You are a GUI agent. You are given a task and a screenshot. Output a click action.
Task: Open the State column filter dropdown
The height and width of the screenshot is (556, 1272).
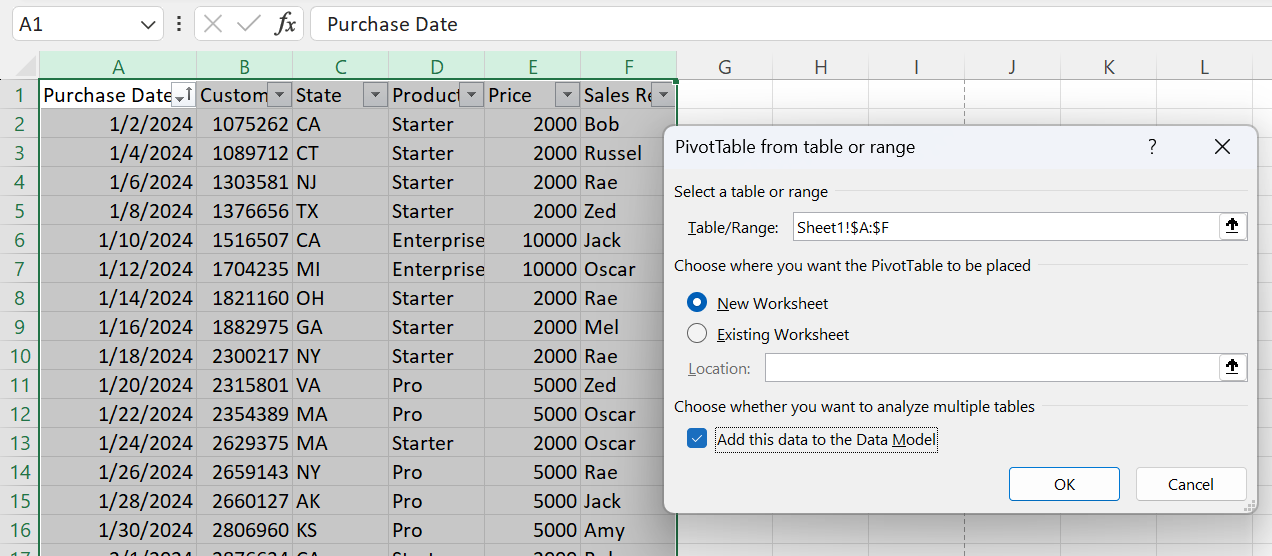(375, 96)
